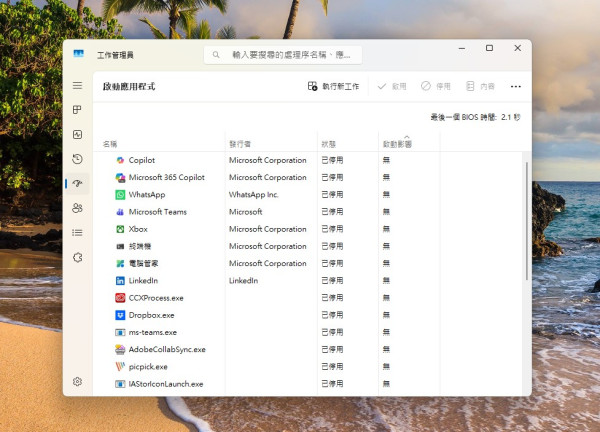Click the 電腦管家 row name
This screenshot has width=600, height=432.
click(x=143, y=263)
